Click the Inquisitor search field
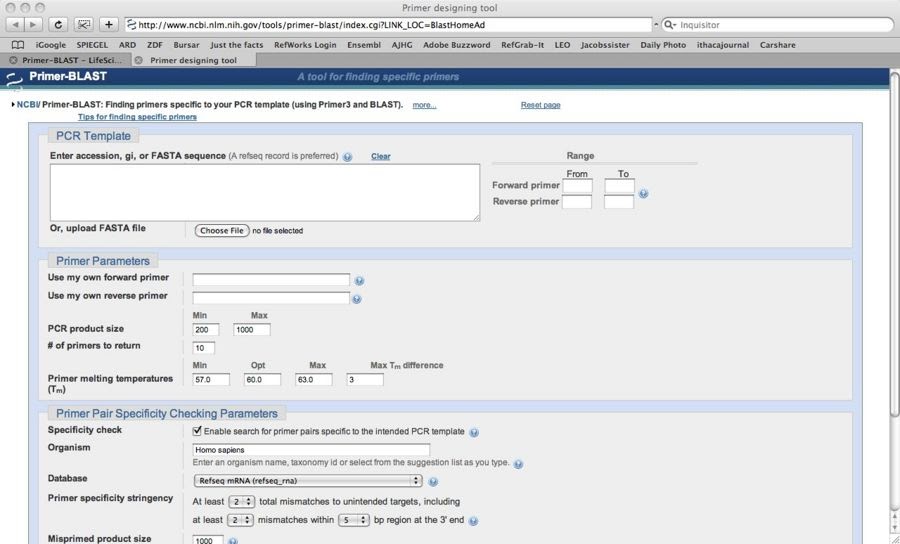900x544 pixels. pyautogui.click(x=777, y=25)
